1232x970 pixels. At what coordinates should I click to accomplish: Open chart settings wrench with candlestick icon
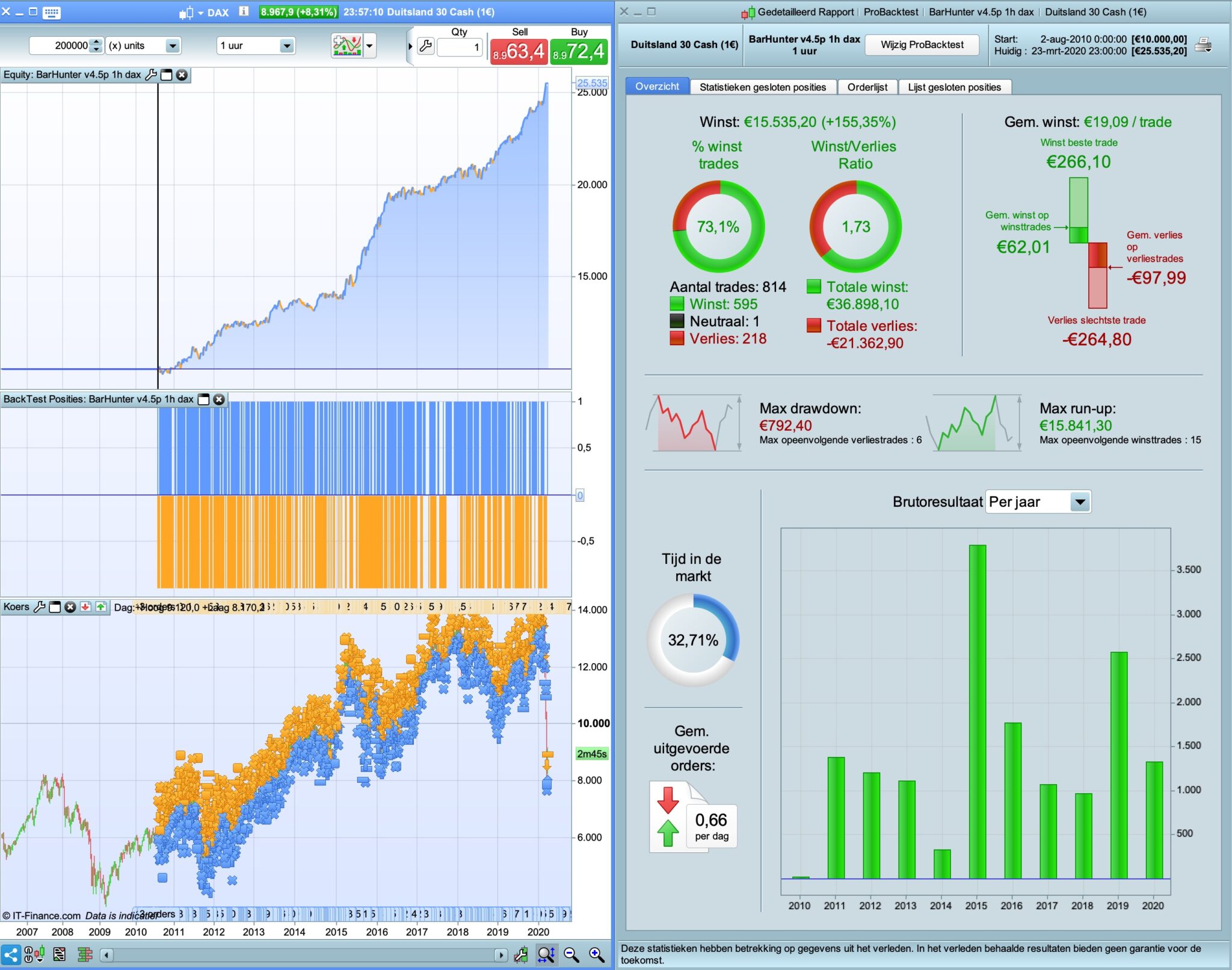tap(521, 955)
